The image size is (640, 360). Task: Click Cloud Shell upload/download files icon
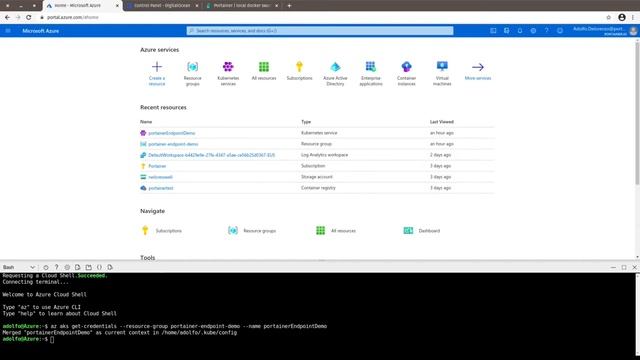click(78, 267)
